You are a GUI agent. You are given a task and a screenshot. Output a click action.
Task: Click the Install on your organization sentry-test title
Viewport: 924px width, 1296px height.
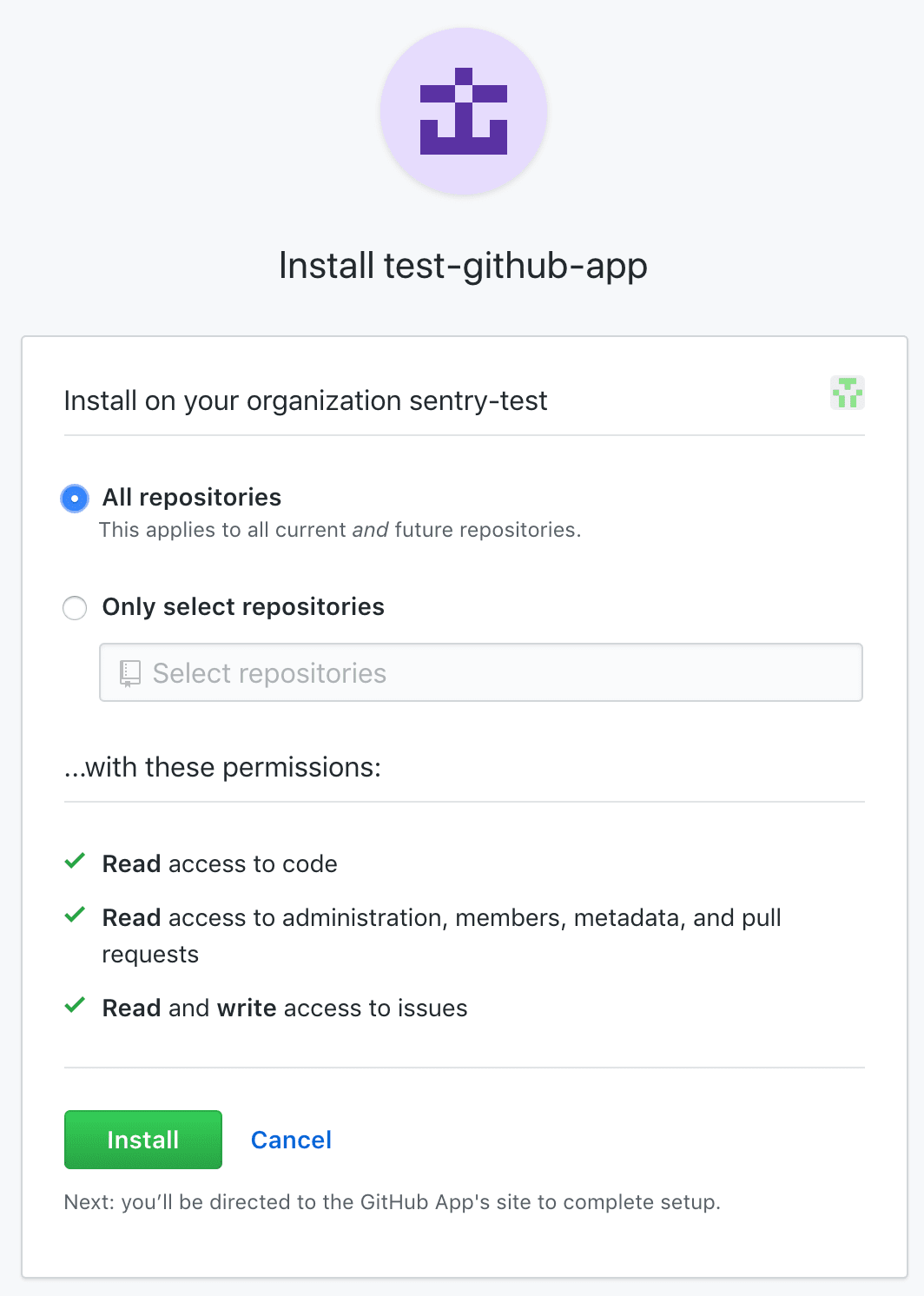[305, 400]
